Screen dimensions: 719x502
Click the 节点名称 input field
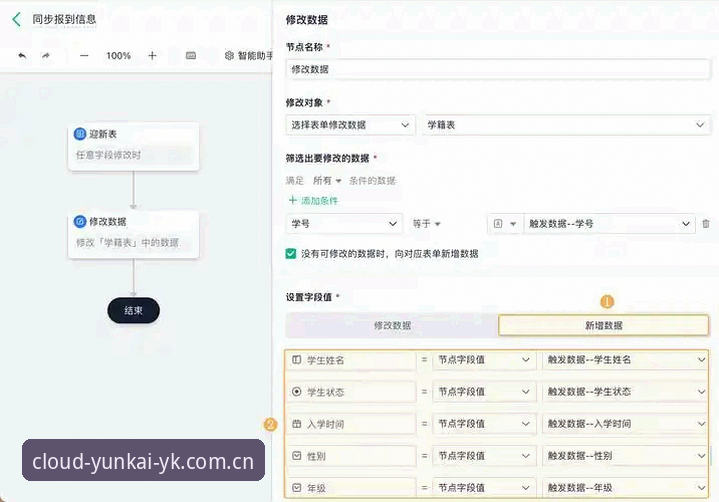[498, 69]
